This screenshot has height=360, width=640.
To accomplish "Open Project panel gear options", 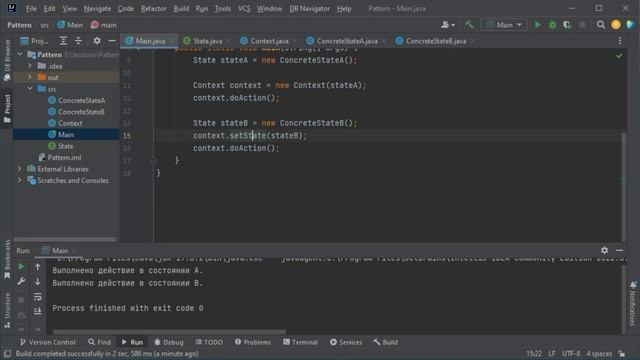I will [97, 41].
